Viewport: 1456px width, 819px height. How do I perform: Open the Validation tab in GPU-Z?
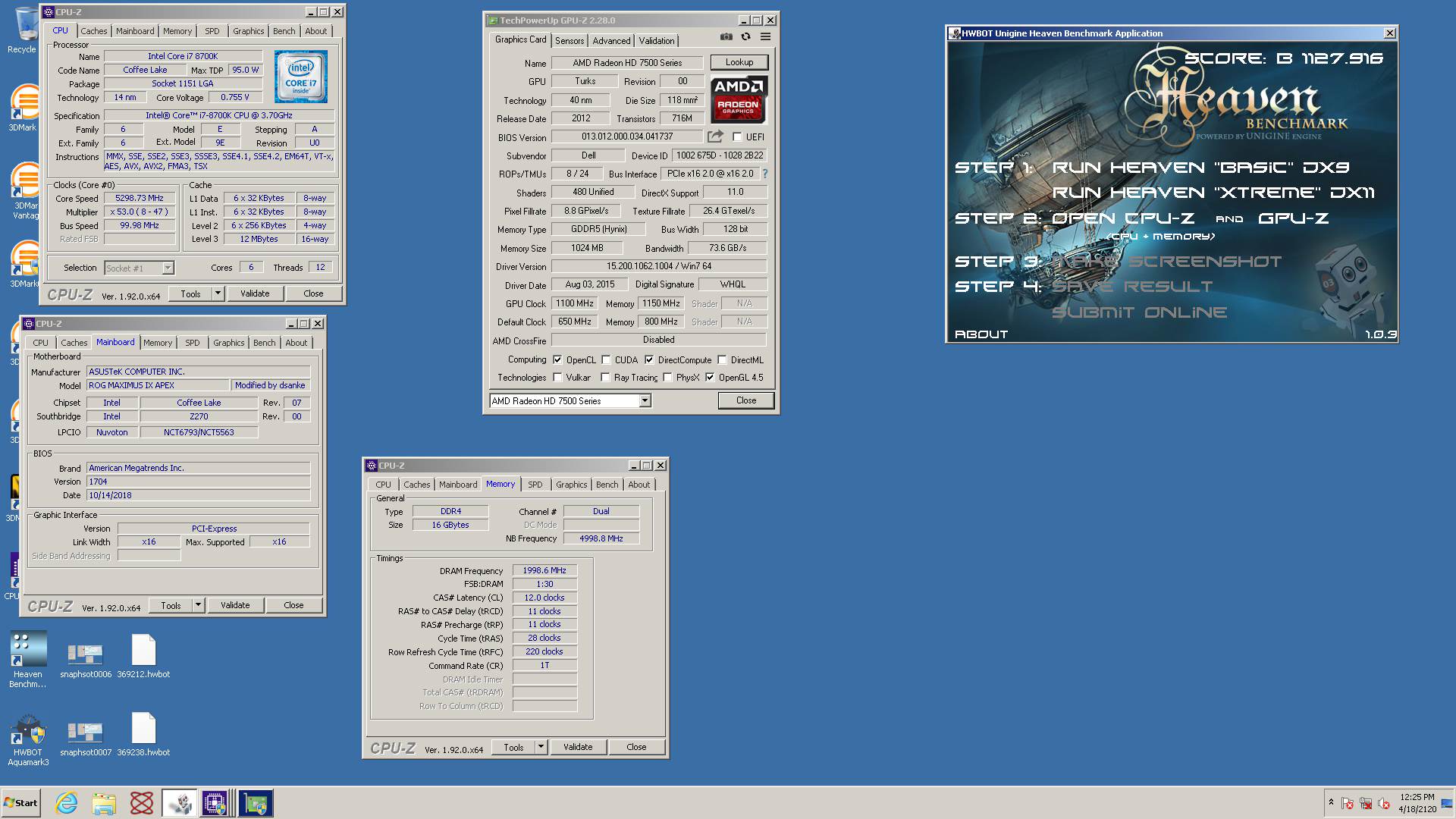point(656,41)
